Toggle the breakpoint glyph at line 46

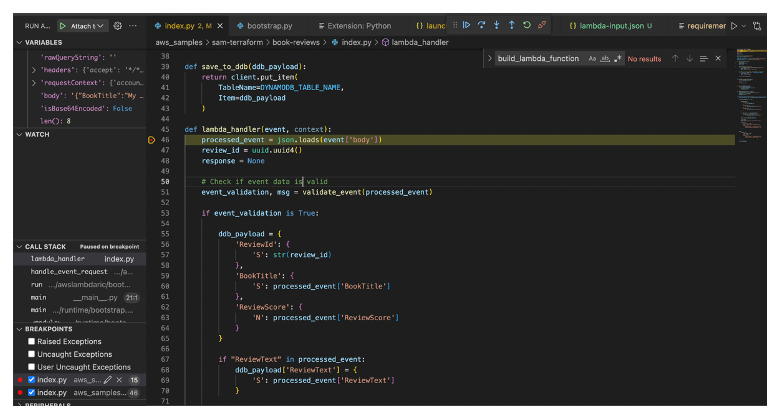pos(152,140)
